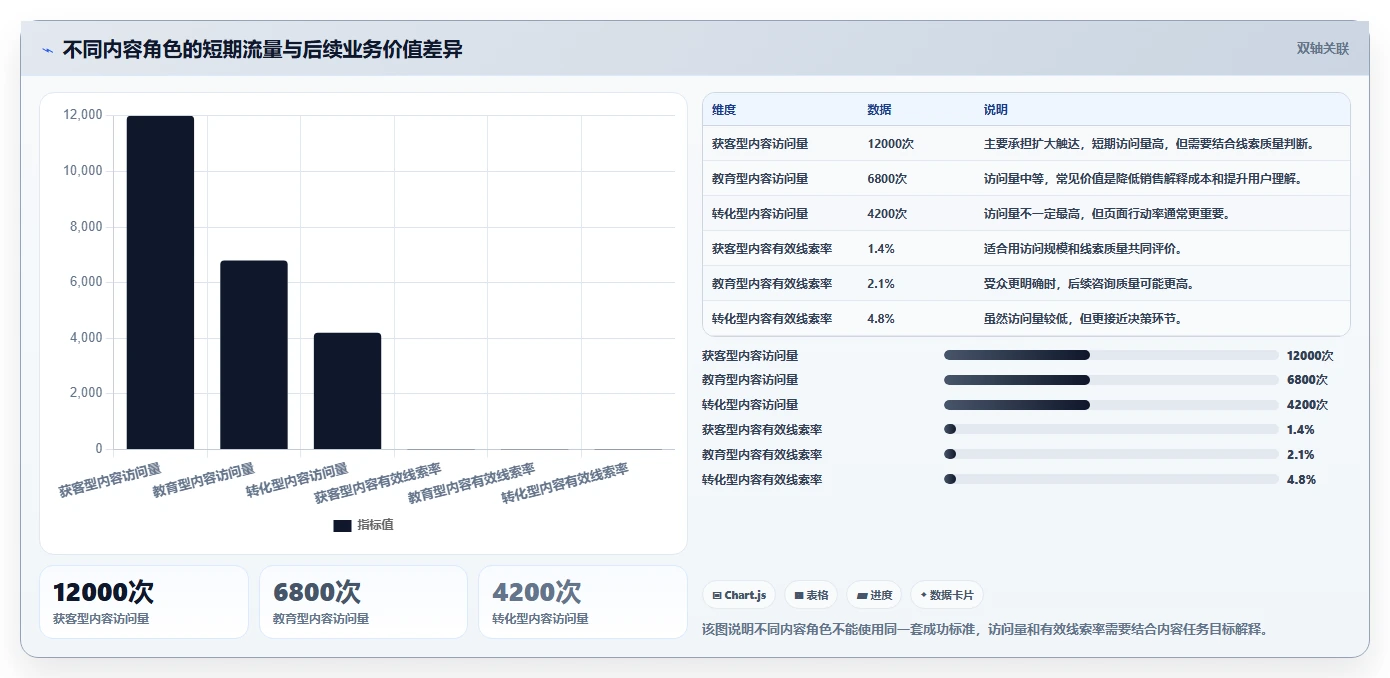Screen dimensions: 1390x678
Task: Click the 获客型内容有效线索率 progress bar
Action: 1111,430
